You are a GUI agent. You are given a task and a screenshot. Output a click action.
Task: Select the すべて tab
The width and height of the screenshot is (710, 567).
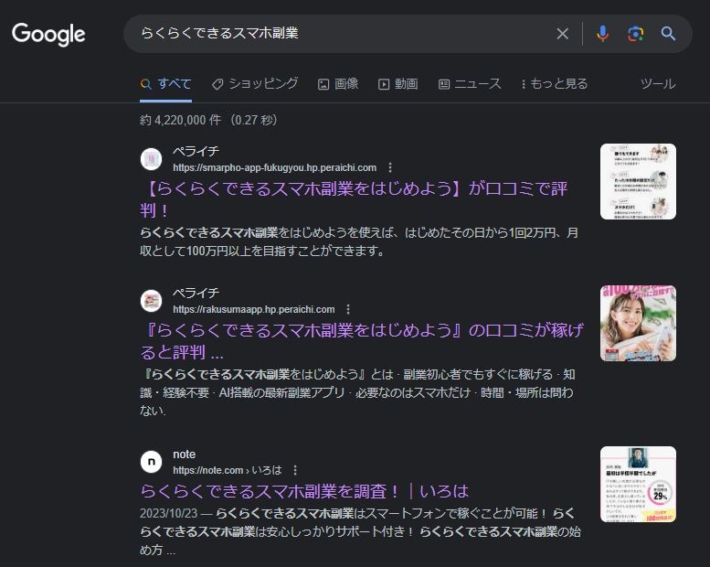(x=166, y=84)
